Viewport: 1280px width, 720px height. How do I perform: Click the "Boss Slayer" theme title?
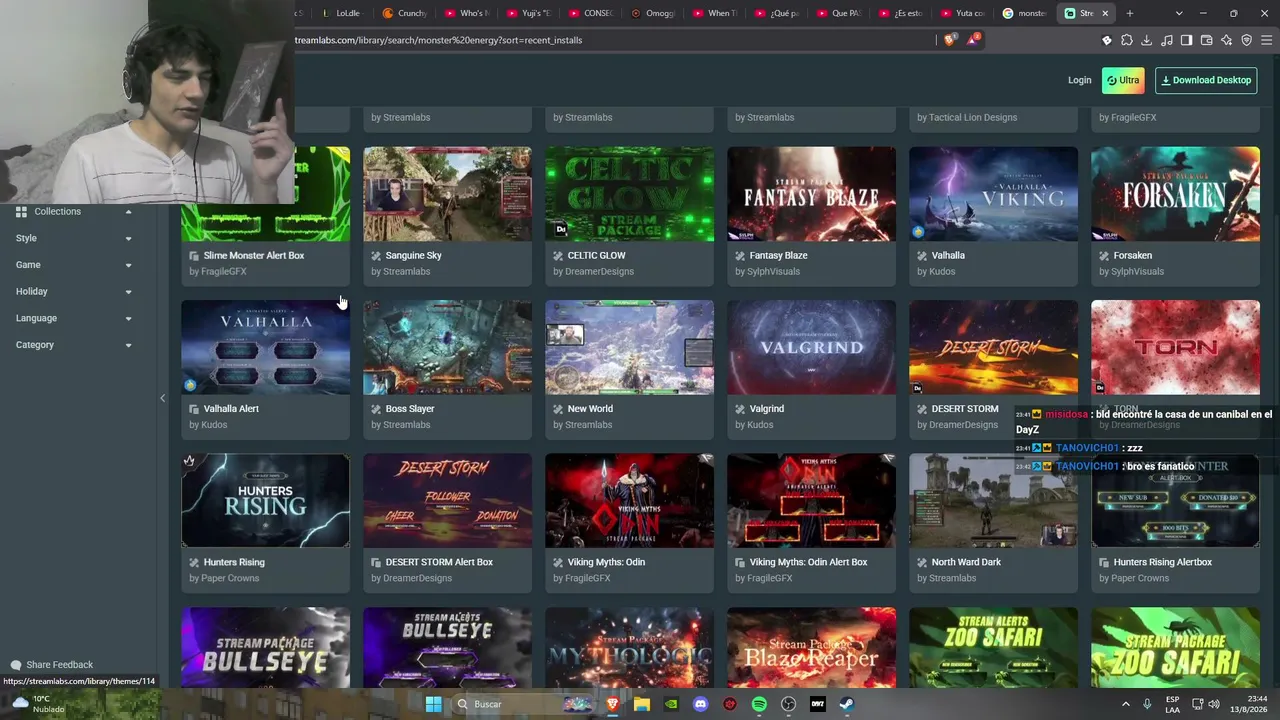pos(410,409)
